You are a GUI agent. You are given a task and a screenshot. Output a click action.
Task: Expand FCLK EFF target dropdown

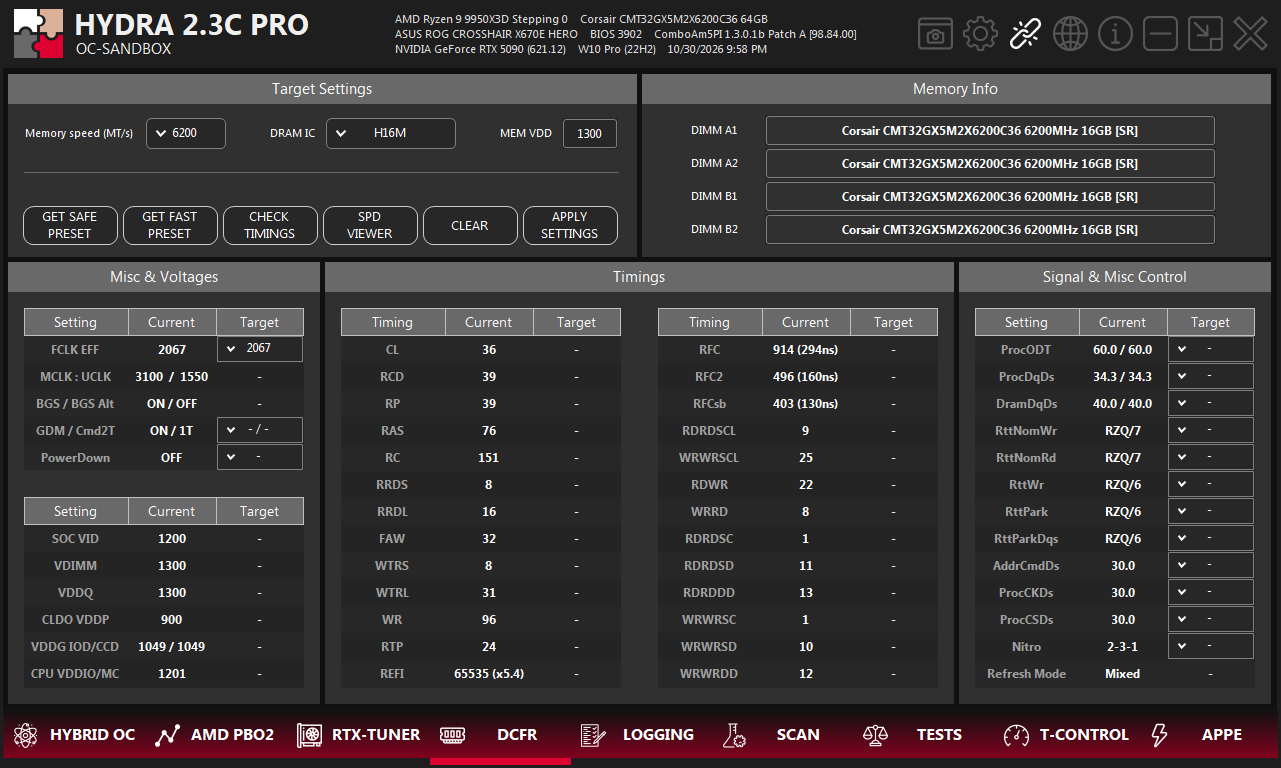[x=260, y=349]
